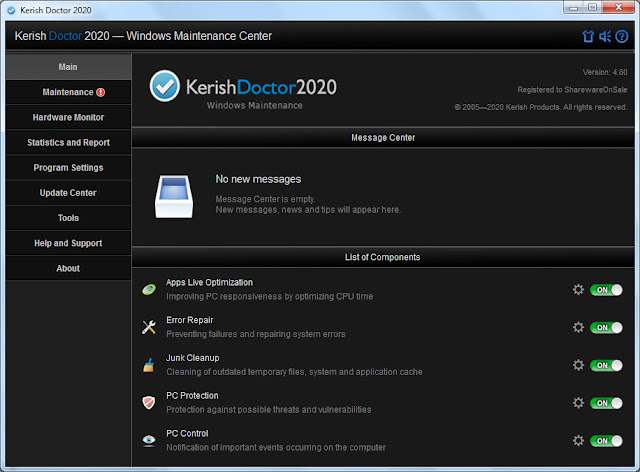Open Statistics and Report

click(68, 142)
